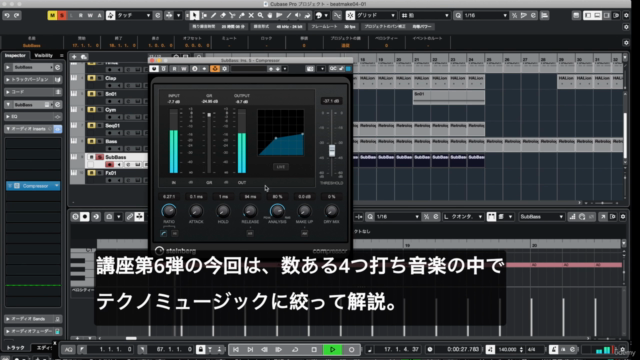Switch to the Visibility tab
Image resolution: width=640 pixels, height=360 pixels.
[43, 56]
